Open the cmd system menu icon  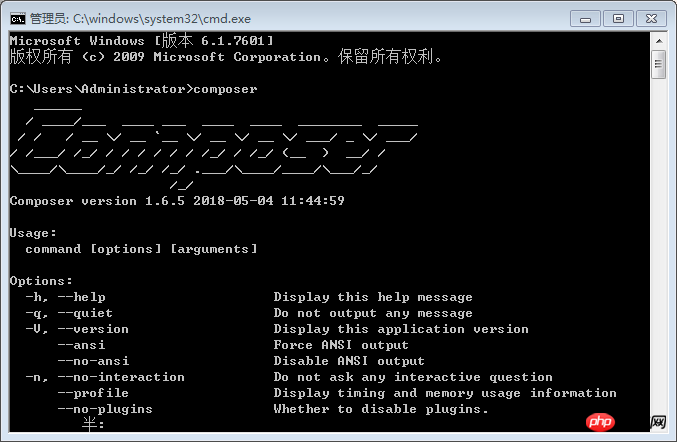(x=18, y=19)
